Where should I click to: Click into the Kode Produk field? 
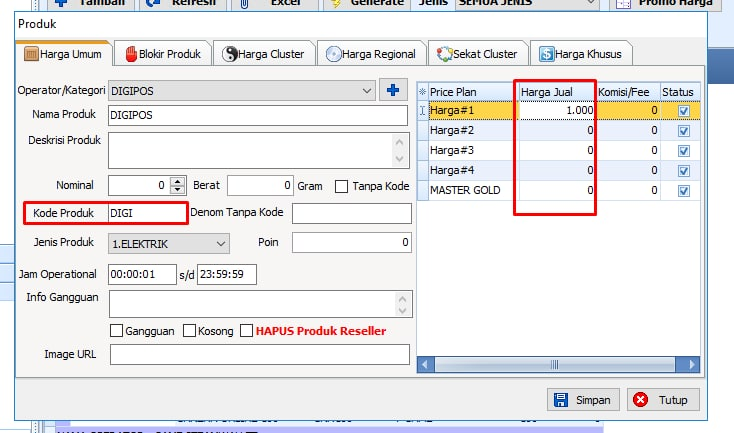pos(145,213)
